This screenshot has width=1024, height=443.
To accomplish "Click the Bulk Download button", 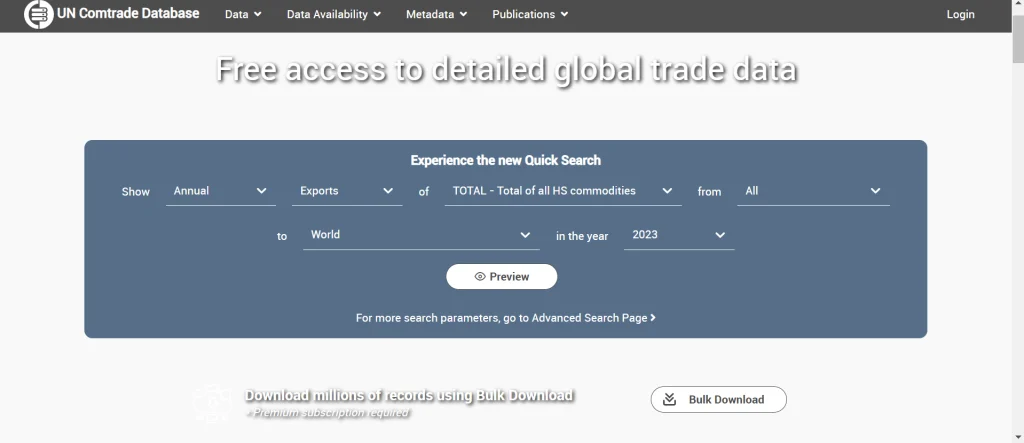I will pos(718,399).
